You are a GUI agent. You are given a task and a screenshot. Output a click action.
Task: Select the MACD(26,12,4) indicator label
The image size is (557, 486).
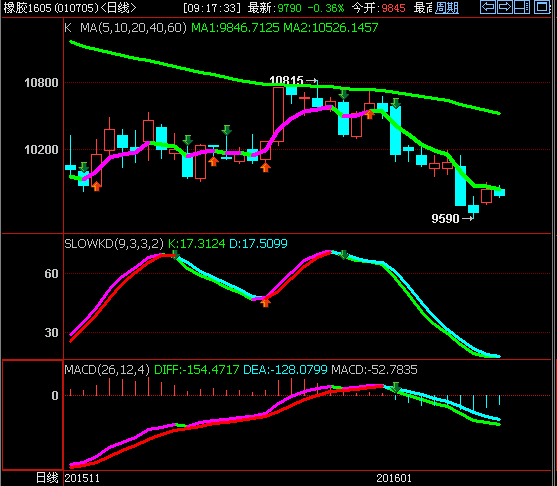click(107, 370)
